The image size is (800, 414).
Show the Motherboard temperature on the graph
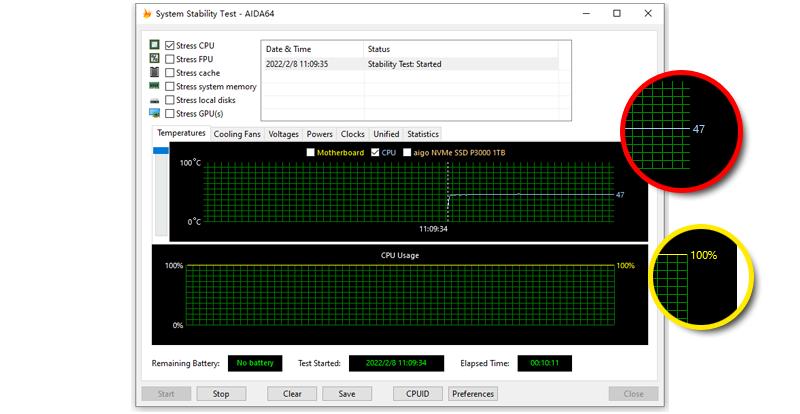click(x=310, y=152)
